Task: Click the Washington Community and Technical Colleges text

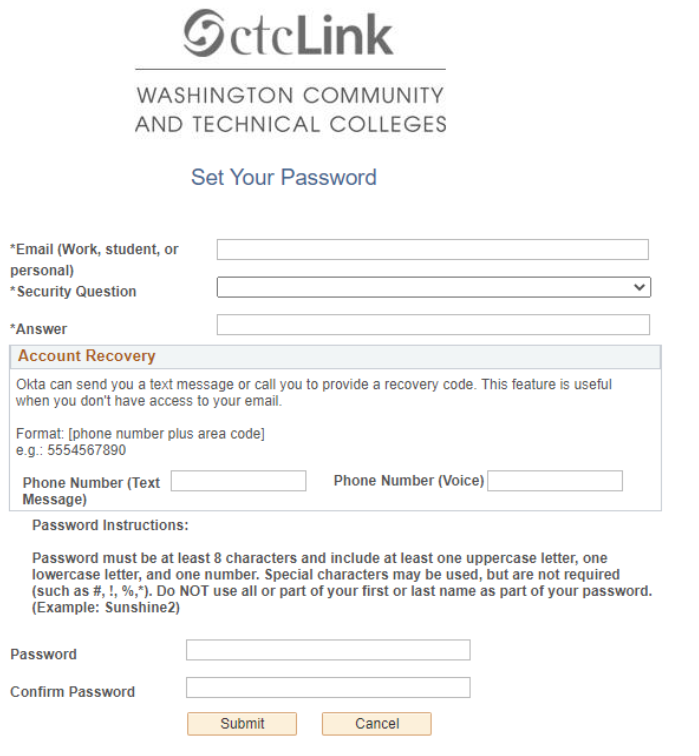Action: 290,110
